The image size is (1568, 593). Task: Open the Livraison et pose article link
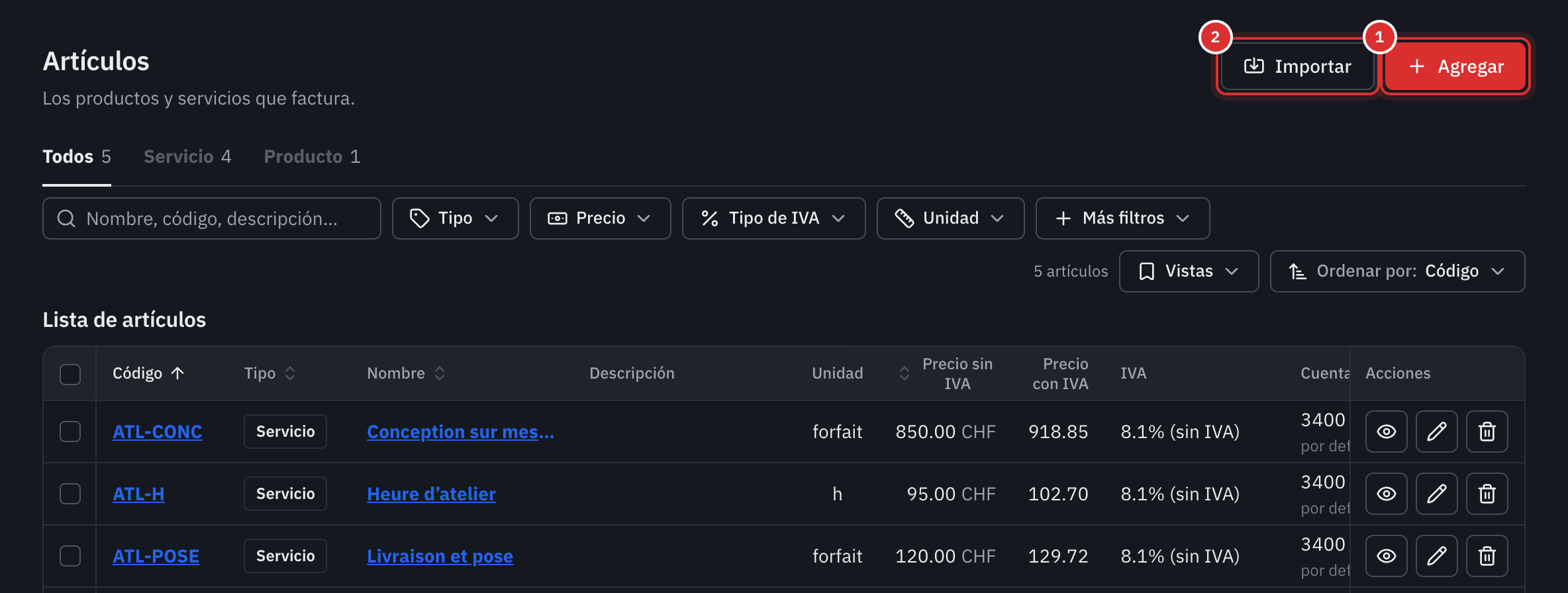440,556
